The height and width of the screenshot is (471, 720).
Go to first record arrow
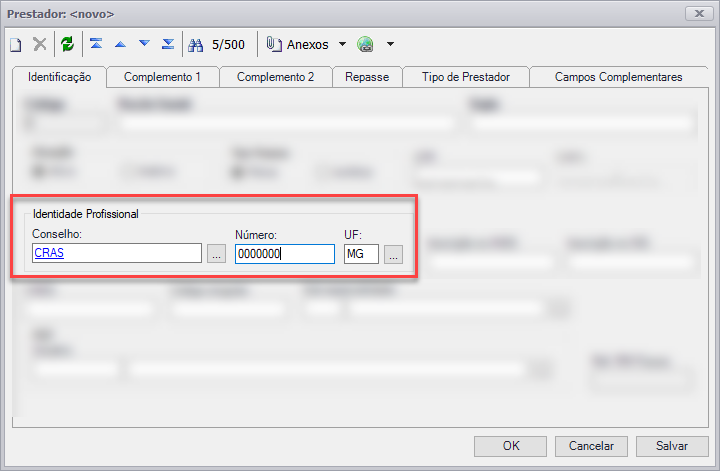(x=96, y=44)
